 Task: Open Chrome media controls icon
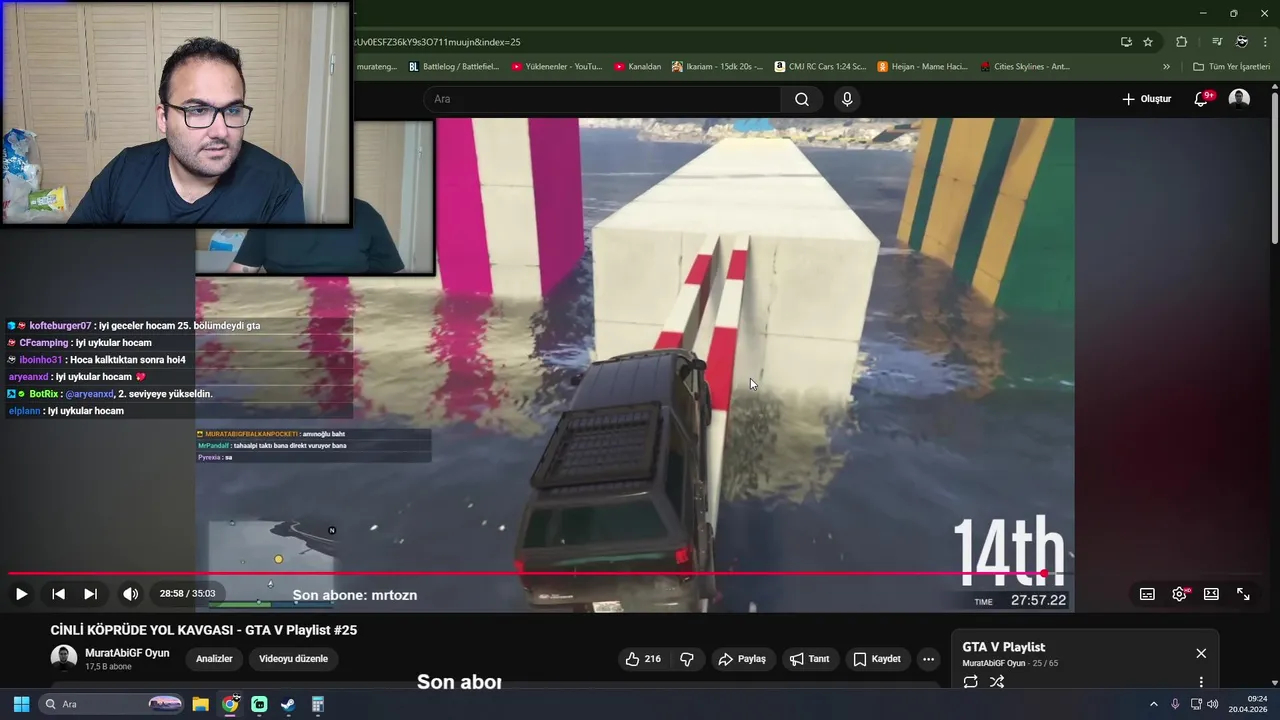pyautogui.click(x=1217, y=42)
